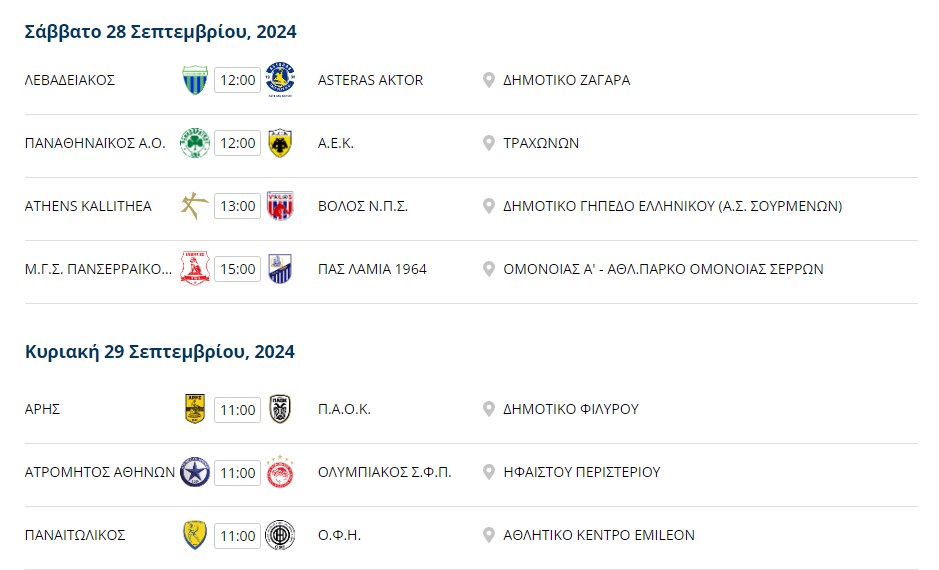This screenshot has height=570, width=939.
Task: Open the ΟΛΥΜΠΙΑΚΟΣ Σ.Φ.Π. team link
Action: [384, 472]
